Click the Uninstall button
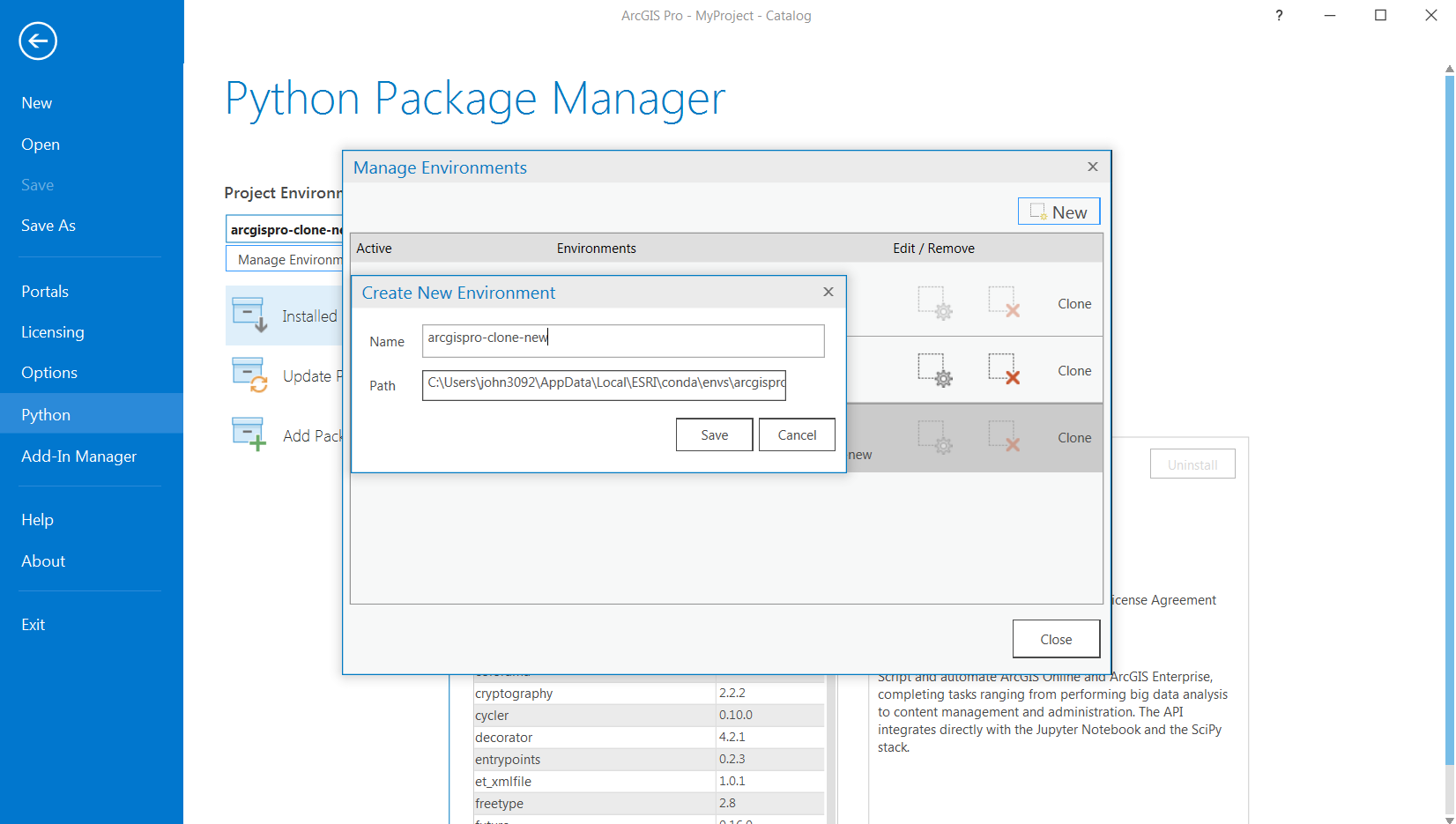The width and height of the screenshot is (1456, 824). point(1192,464)
